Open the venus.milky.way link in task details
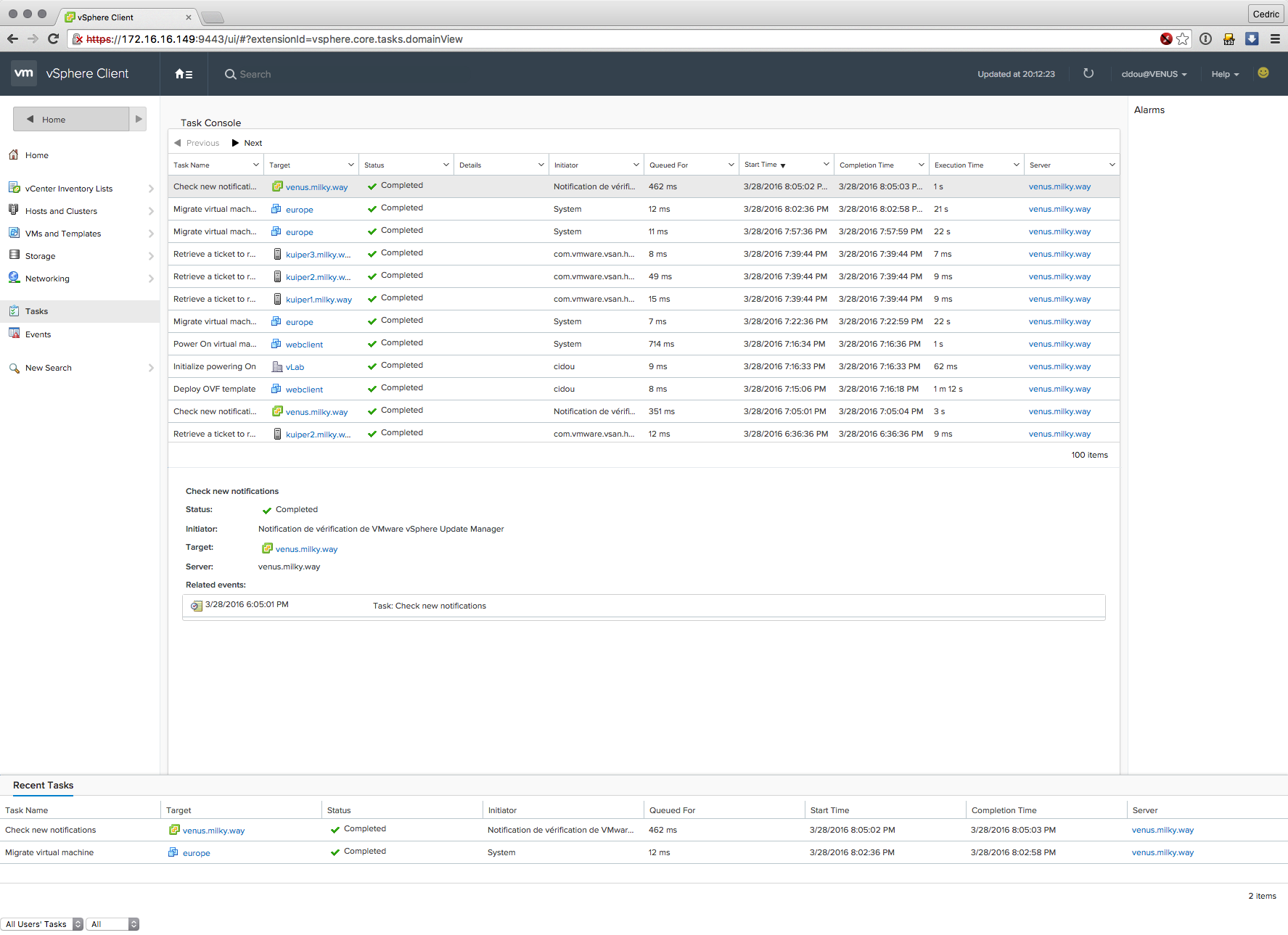Viewport: 1288px width, 935px height. (306, 549)
